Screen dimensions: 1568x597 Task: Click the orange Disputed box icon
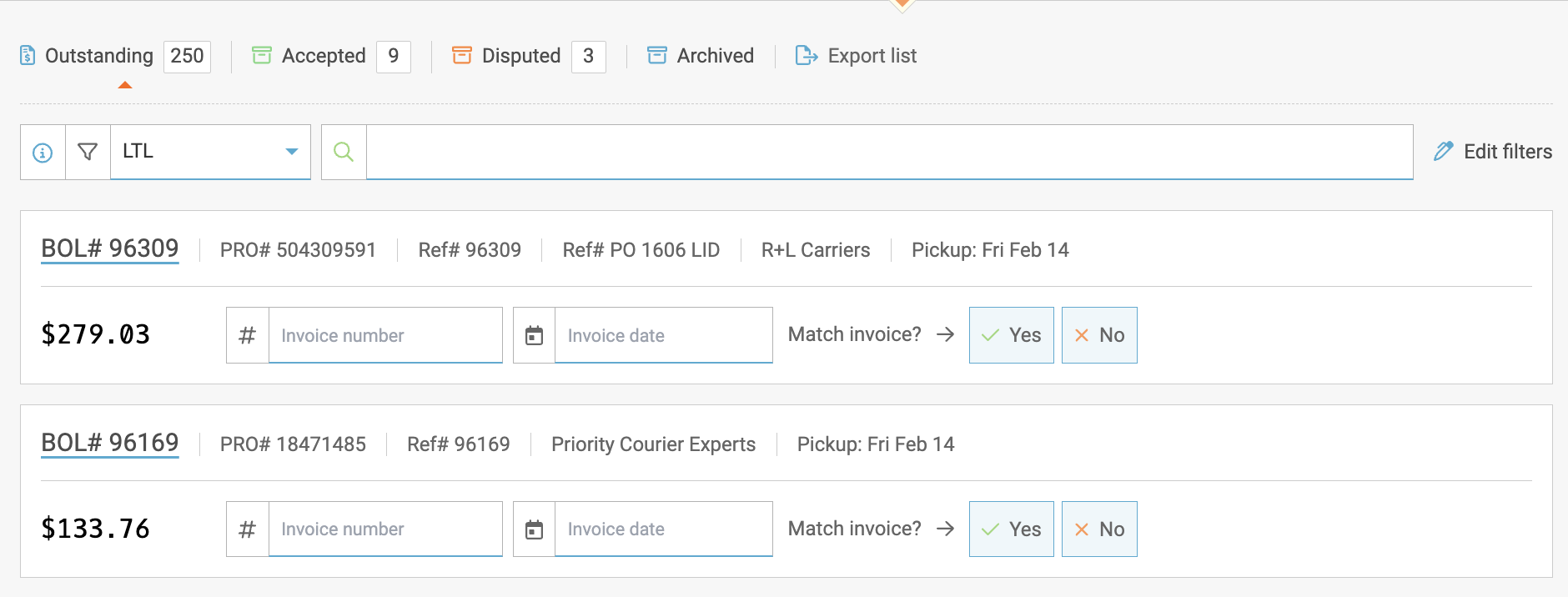pyautogui.click(x=461, y=55)
